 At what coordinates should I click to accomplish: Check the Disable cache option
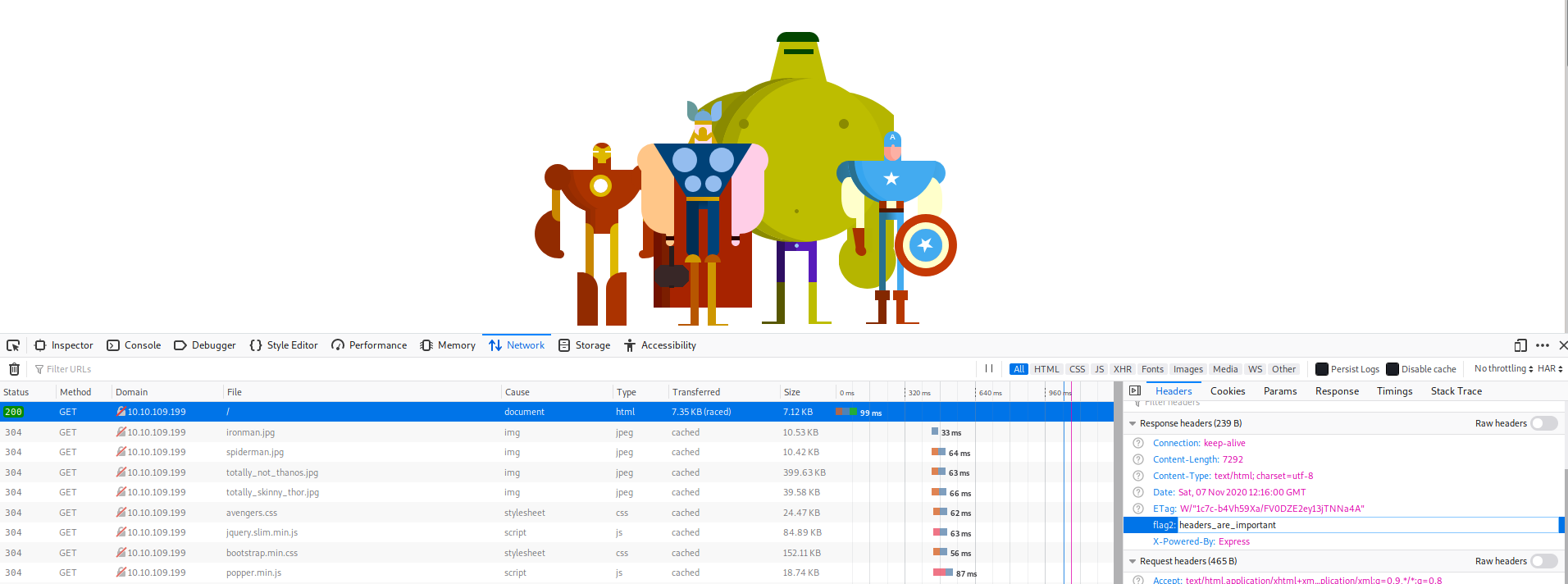[1393, 369]
